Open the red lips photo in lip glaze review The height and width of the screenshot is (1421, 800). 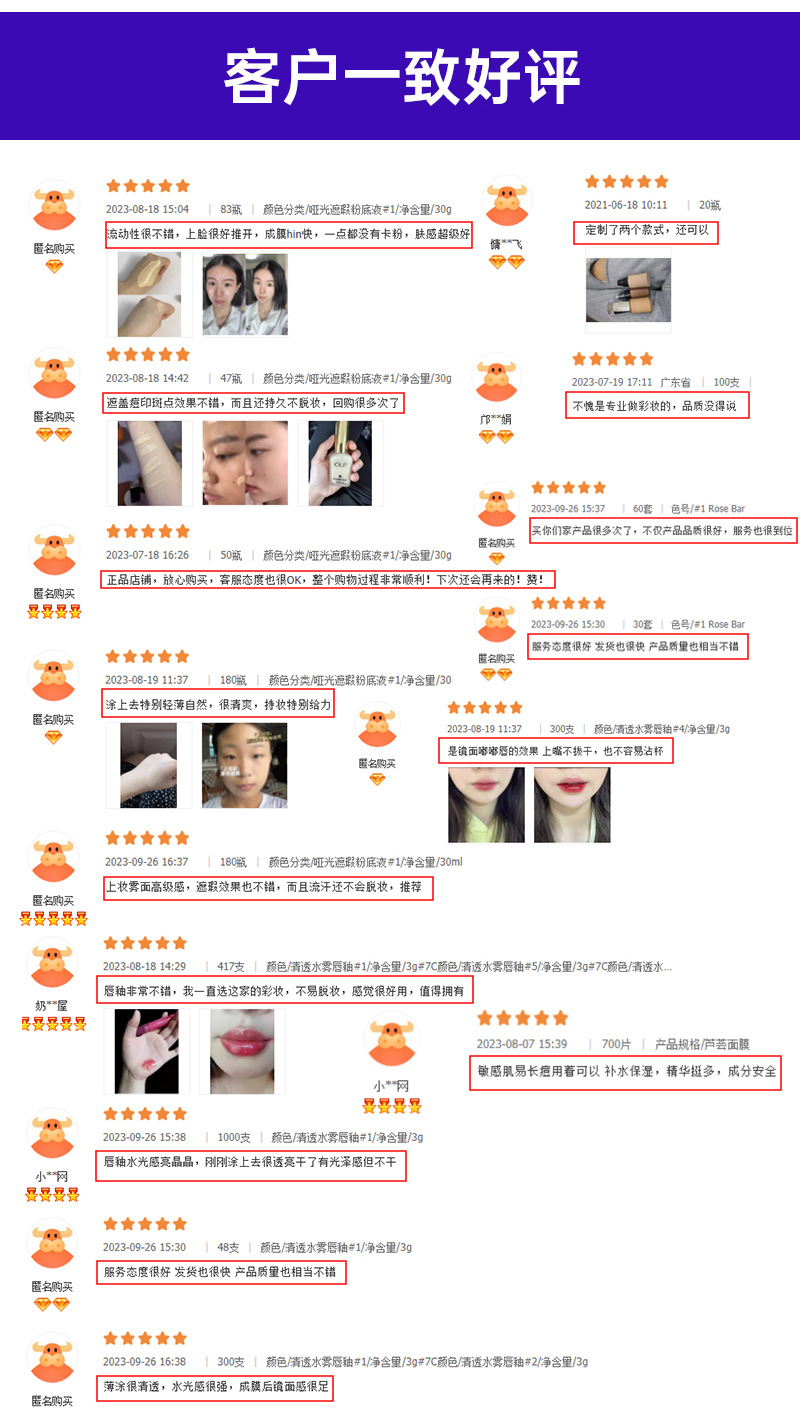click(243, 1051)
